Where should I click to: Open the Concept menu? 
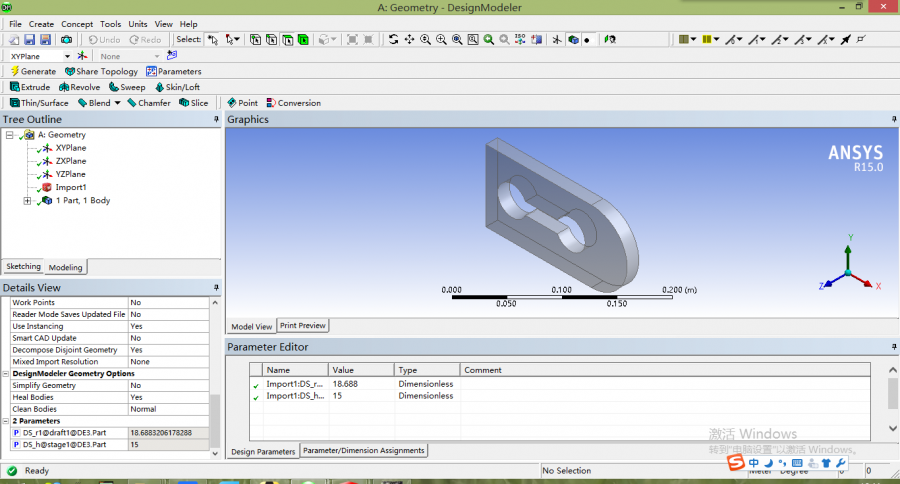[77, 24]
